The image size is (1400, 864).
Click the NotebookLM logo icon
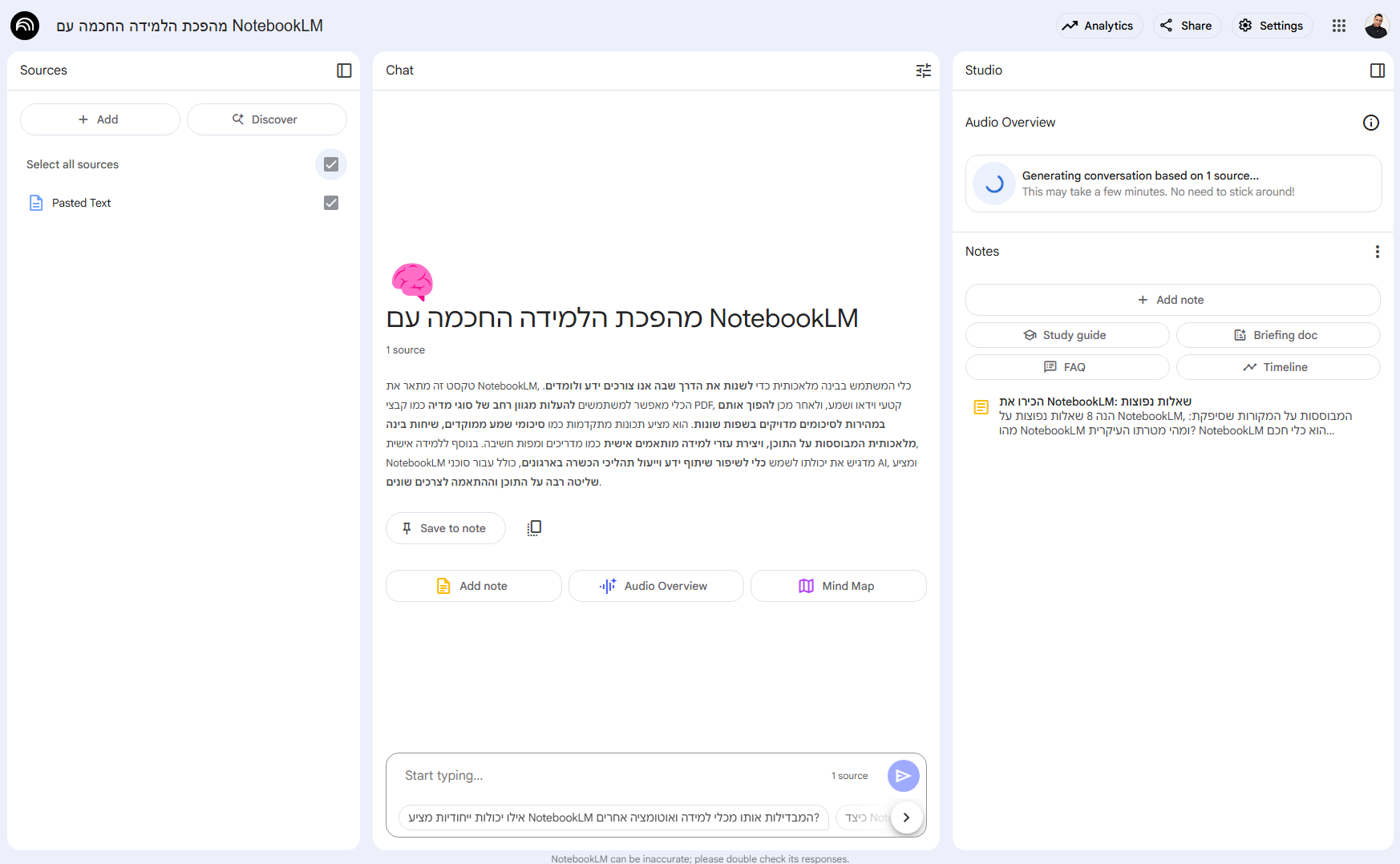point(25,26)
